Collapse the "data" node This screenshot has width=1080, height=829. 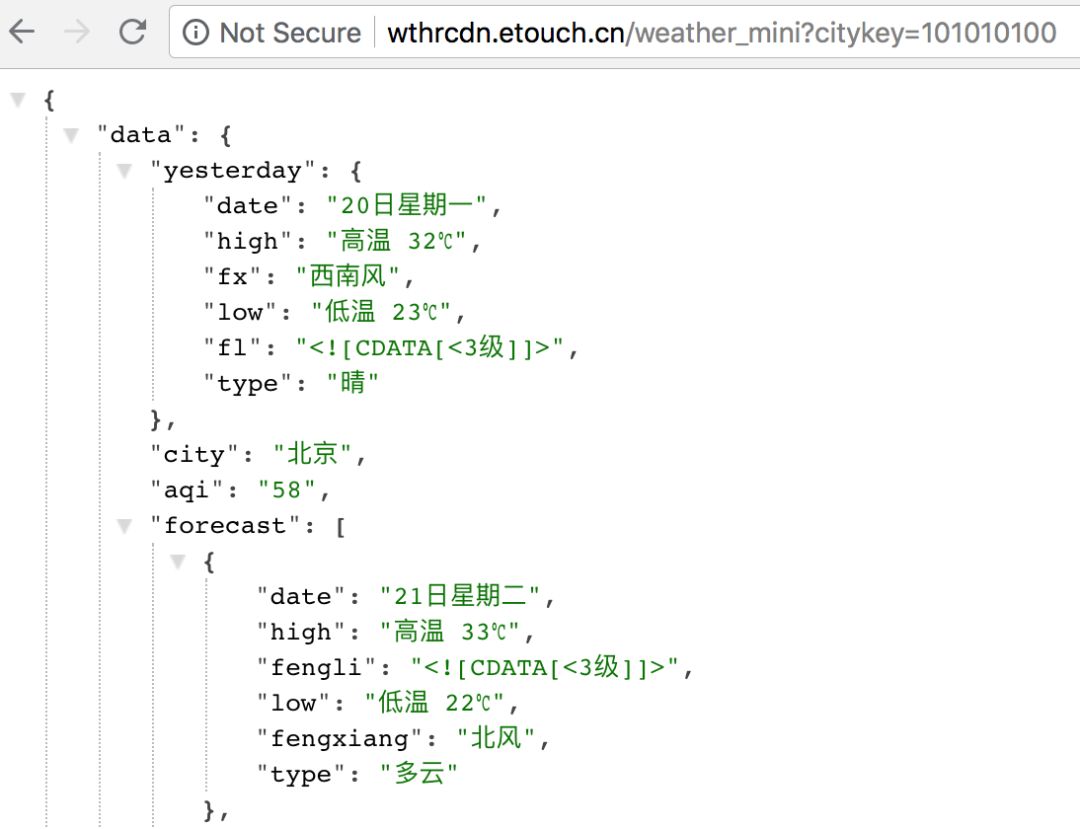pyautogui.click(x=71, y=135)
